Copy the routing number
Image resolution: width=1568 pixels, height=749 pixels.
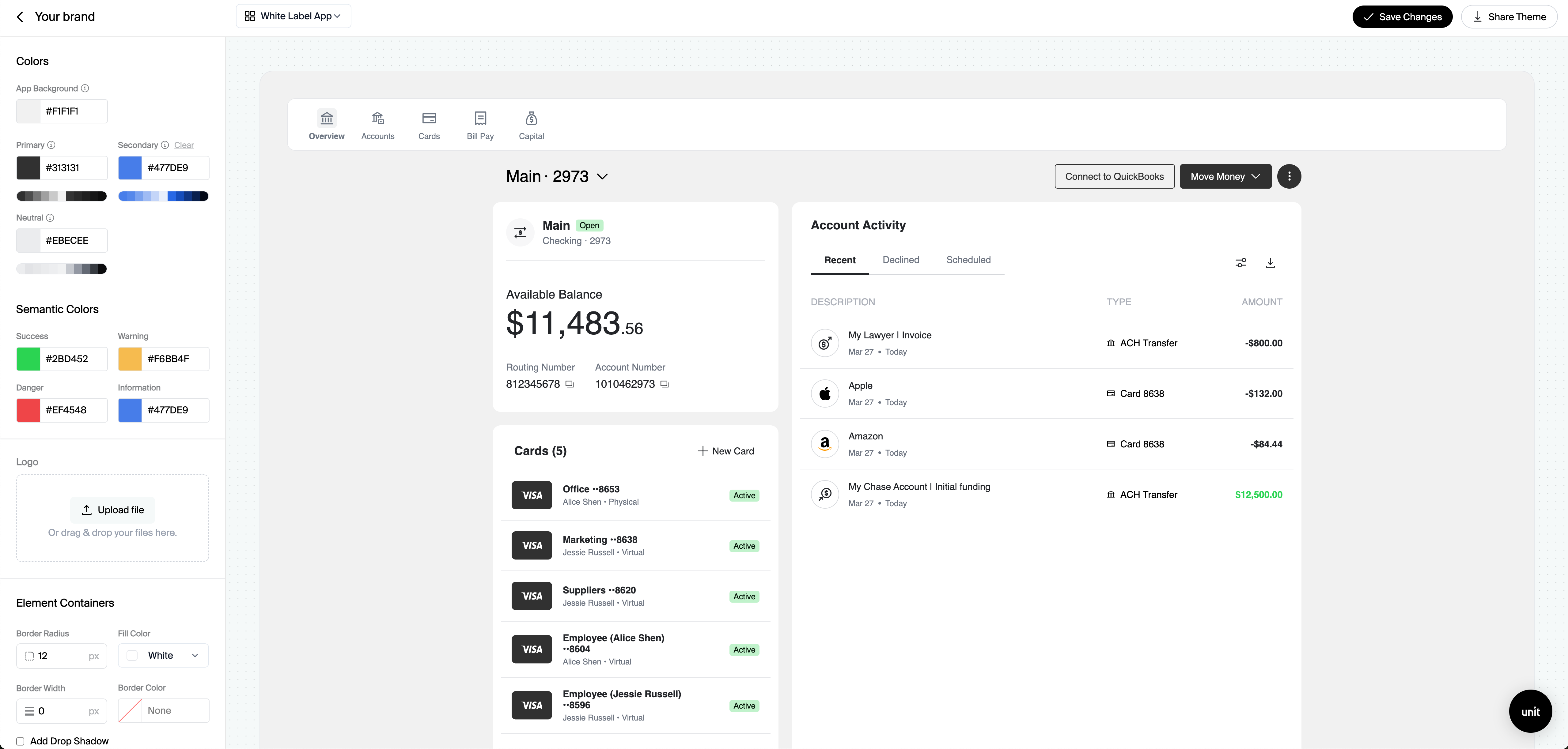570,384
